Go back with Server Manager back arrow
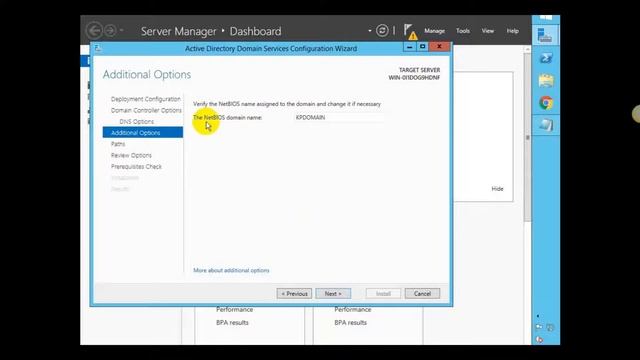The width and height of the screenshot is (640, 360). 95,31
